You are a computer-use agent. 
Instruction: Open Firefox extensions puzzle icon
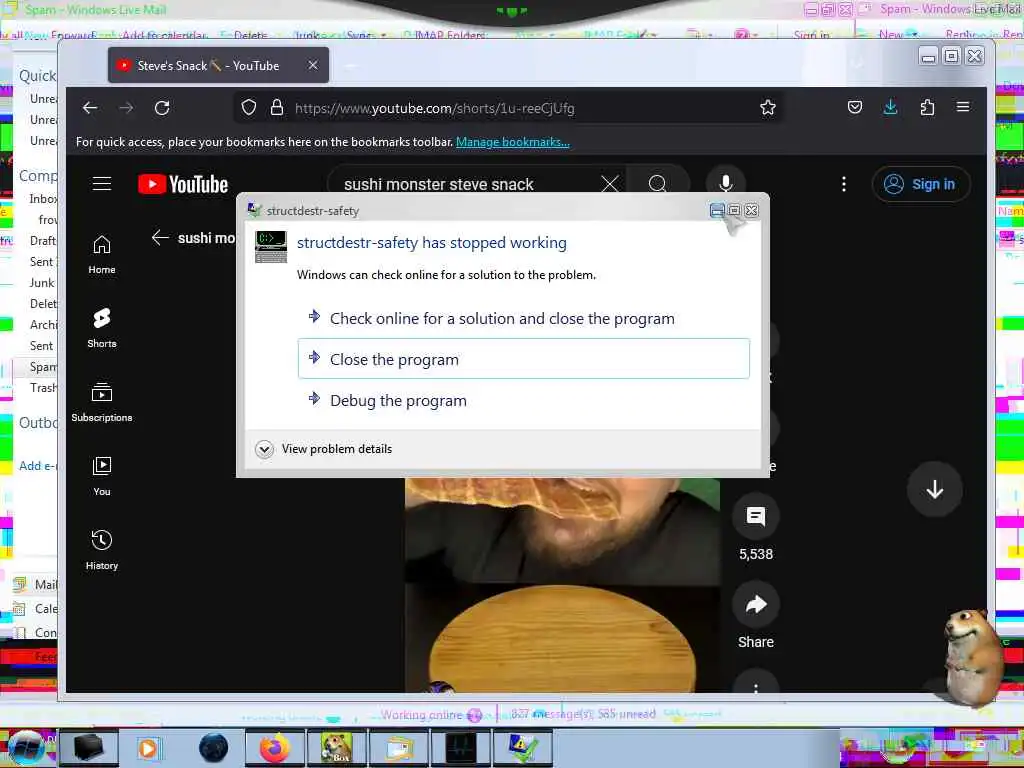pyautogui.click(x=927, y=108)
